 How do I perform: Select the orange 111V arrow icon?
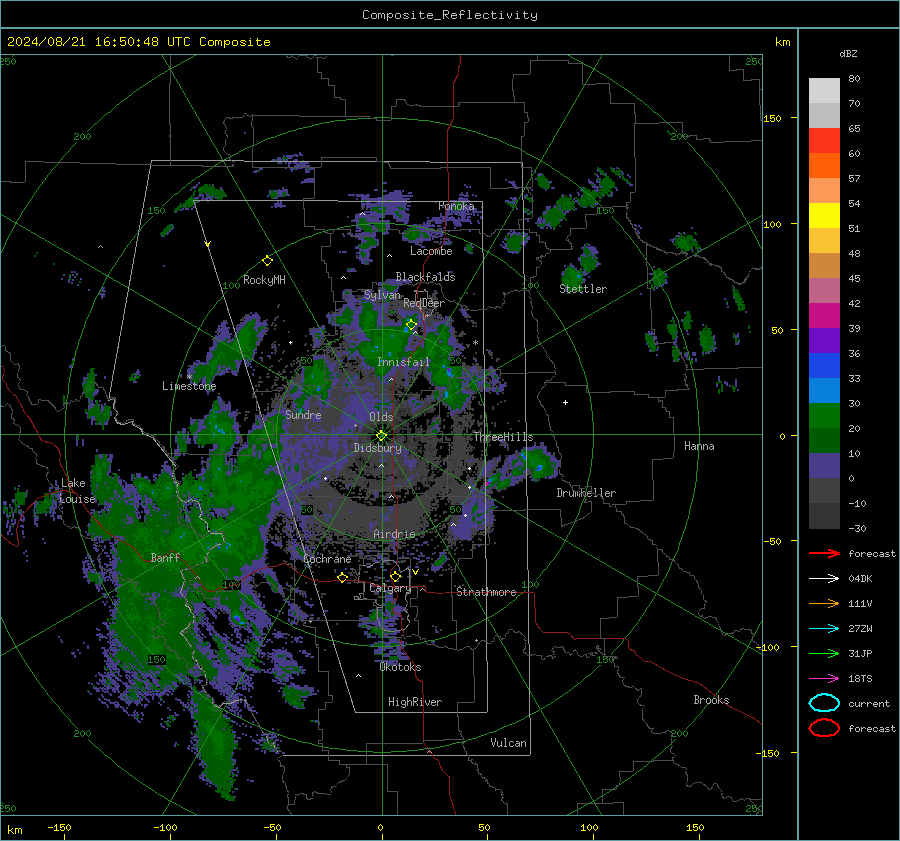click(x=824, y=603)
